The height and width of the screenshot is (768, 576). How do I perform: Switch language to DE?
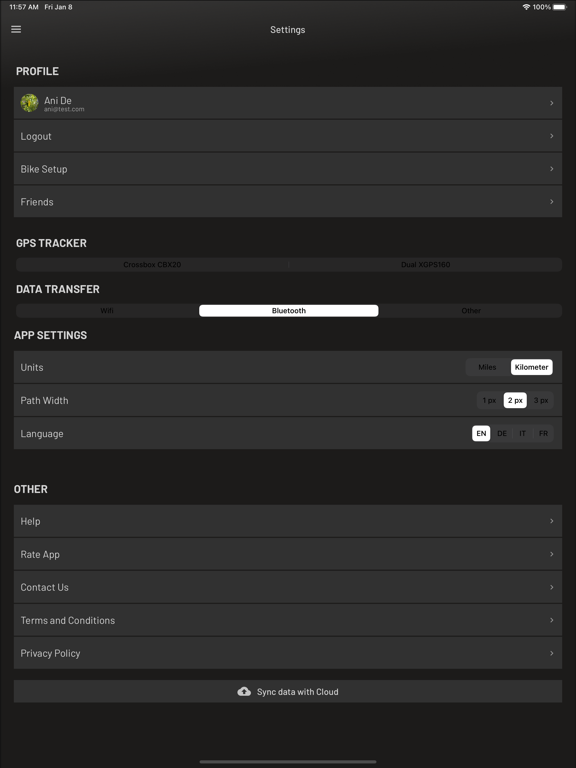click(x=502, y=433)
